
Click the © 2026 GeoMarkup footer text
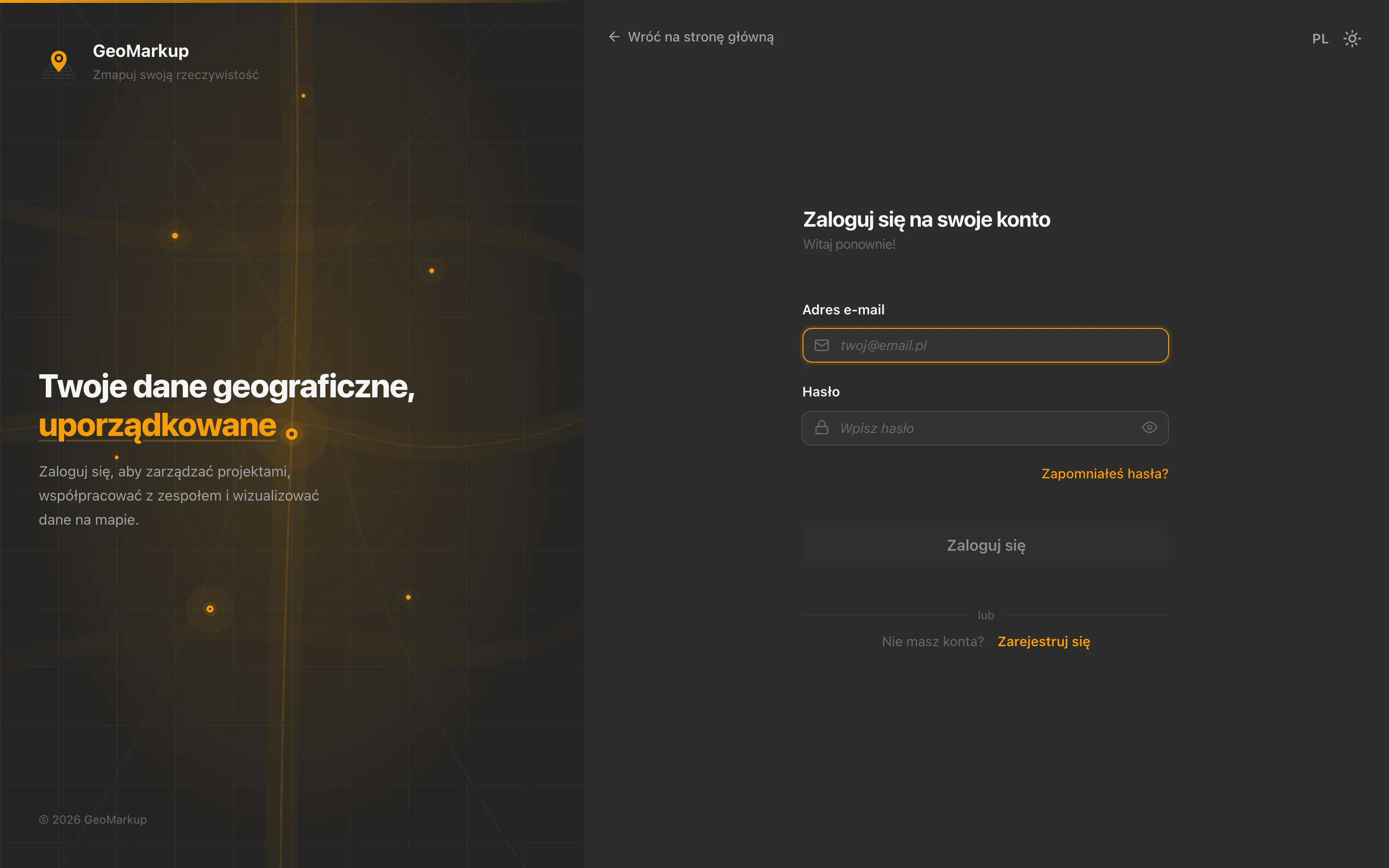[x=93, y=820]
